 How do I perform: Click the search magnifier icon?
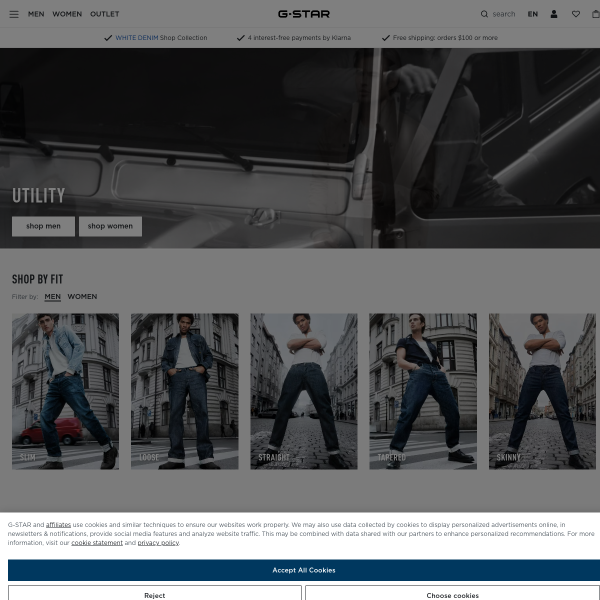click(485, 14)
